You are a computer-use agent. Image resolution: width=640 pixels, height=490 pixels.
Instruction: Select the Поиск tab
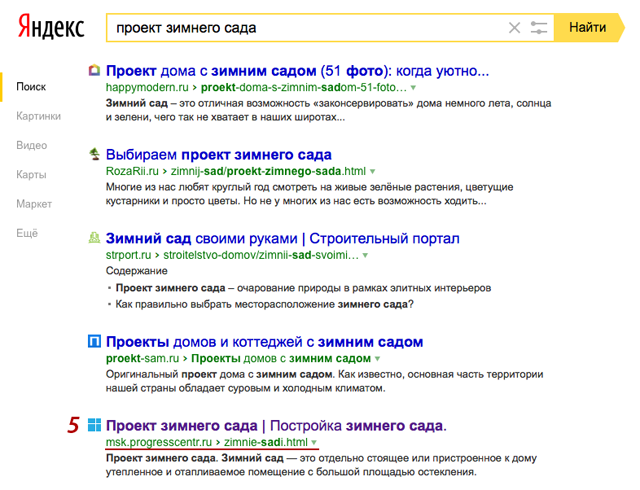pyautogui.click(x=31, y=87)
